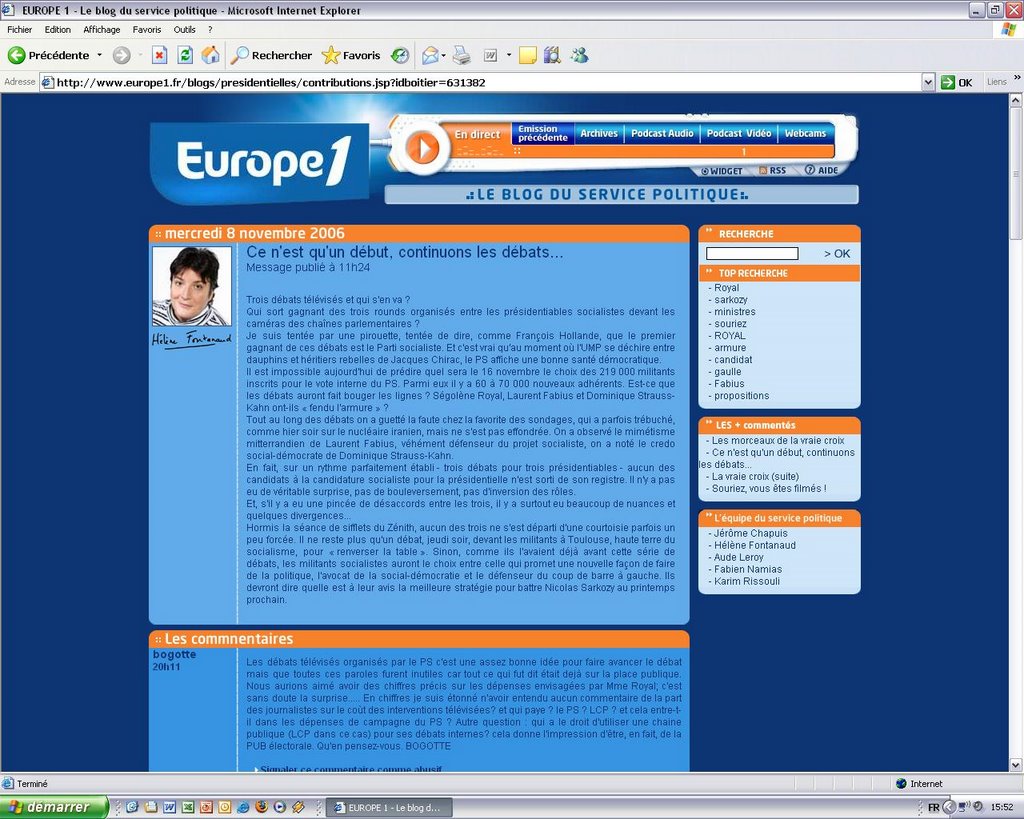Click the vertical scrollbar down arrow

(x=1016, y=765)
